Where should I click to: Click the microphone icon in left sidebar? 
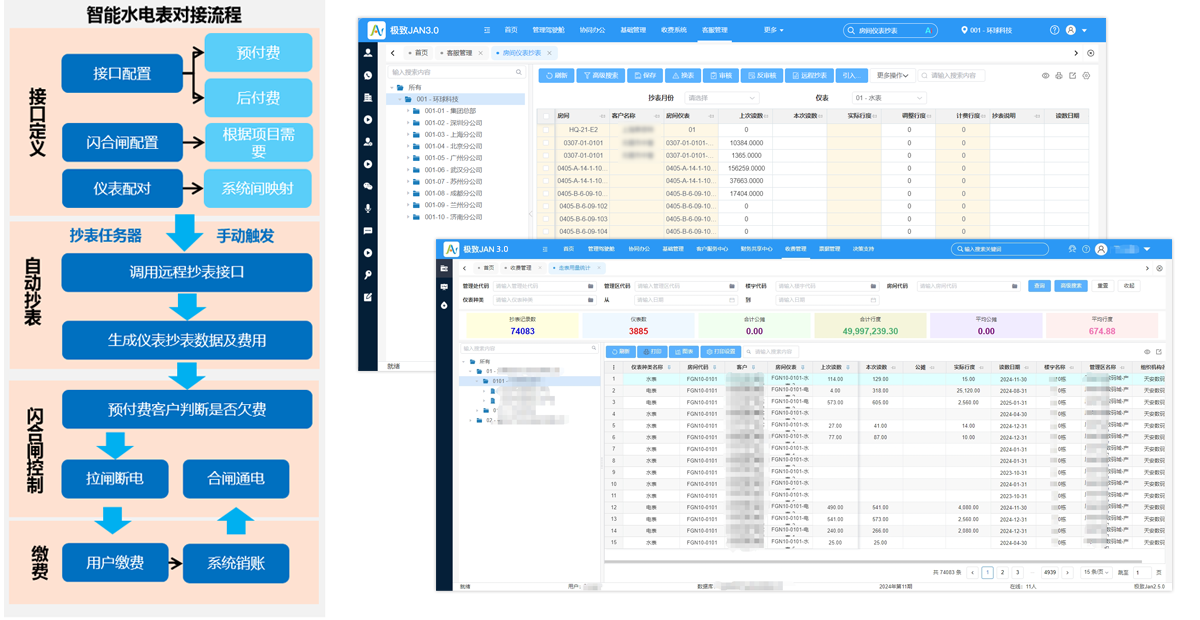[x=368, y=208]
